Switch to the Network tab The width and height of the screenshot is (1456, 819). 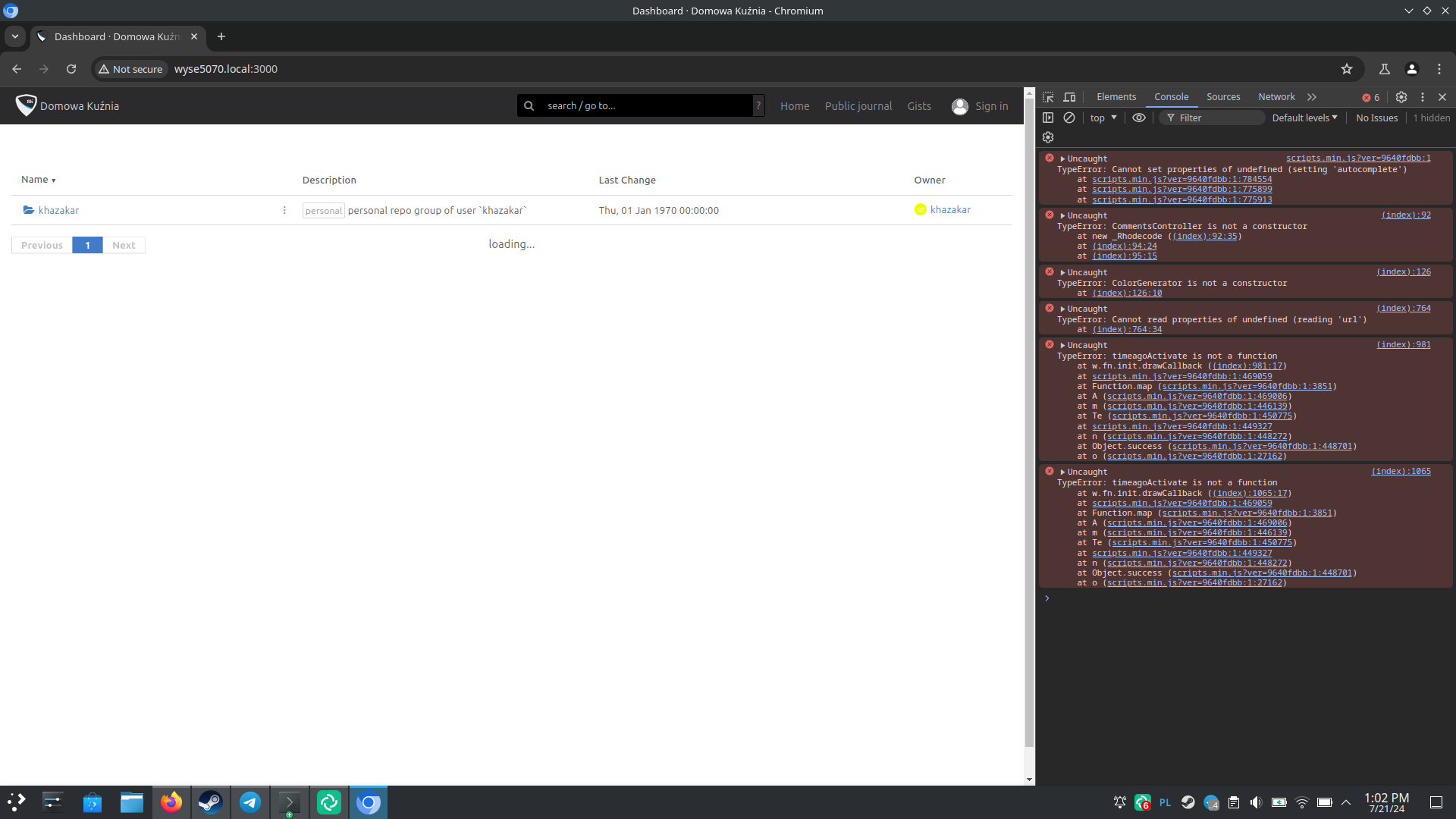1276,97
